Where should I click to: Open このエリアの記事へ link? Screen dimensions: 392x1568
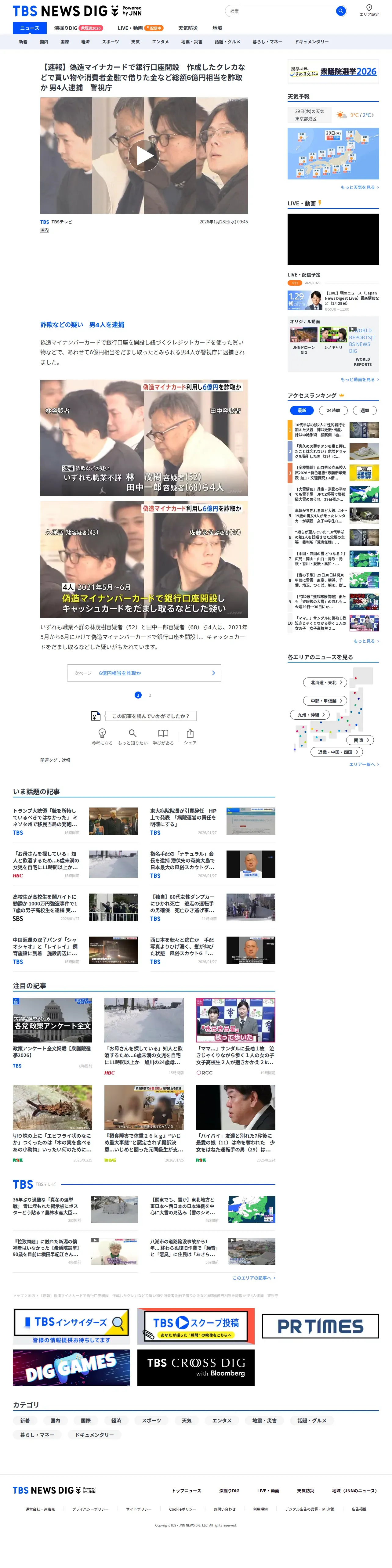[254, 1278]
